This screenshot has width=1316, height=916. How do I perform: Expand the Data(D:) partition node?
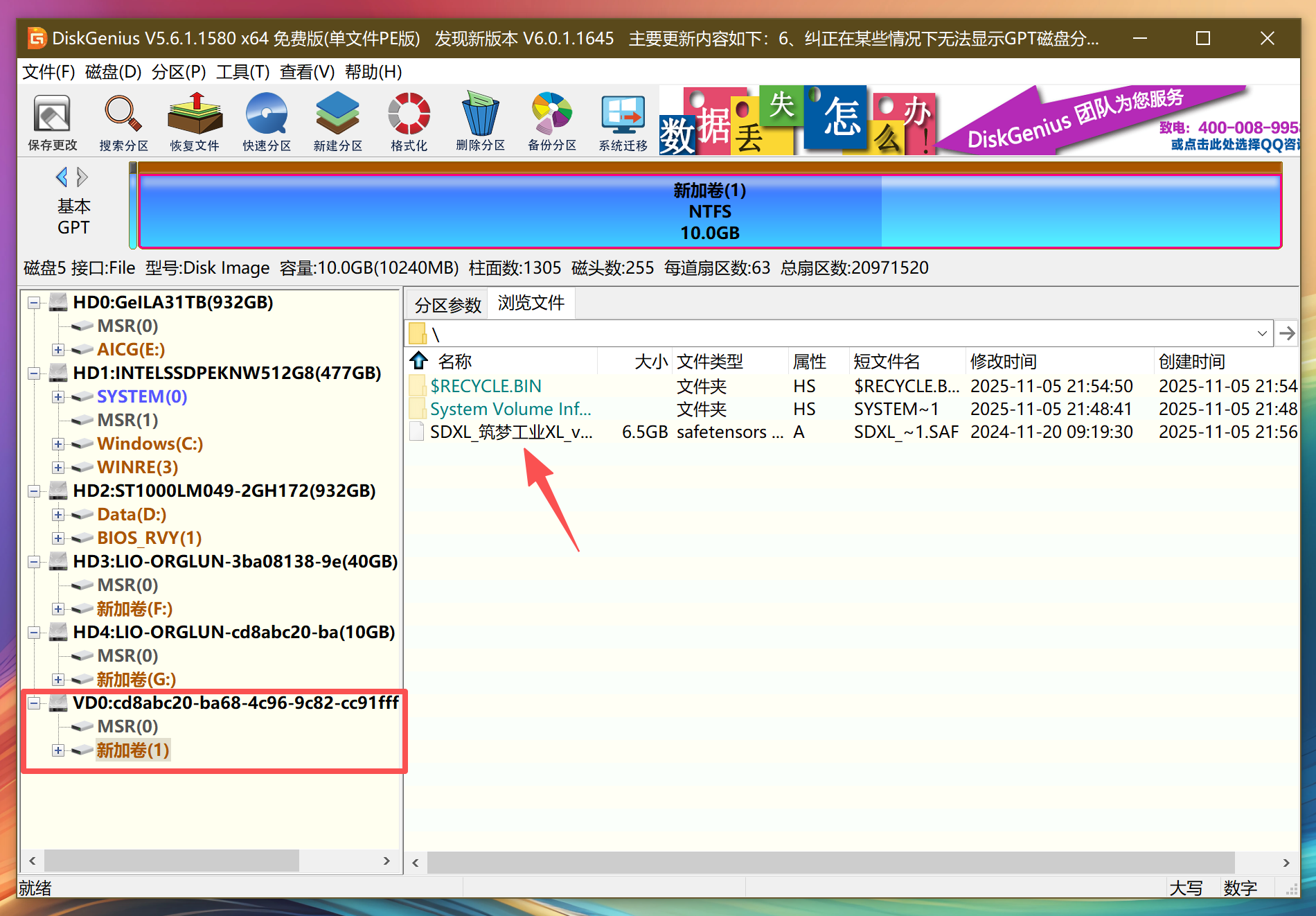(x=58, y=515)
